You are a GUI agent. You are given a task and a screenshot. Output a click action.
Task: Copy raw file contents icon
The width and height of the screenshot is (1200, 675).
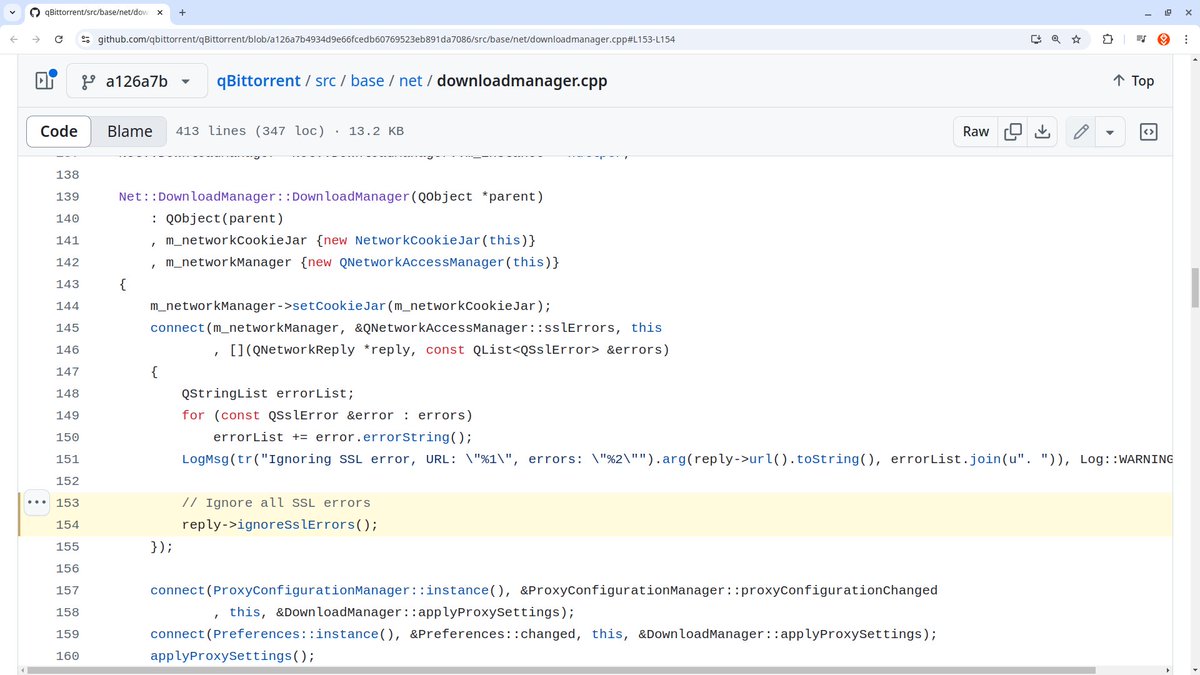pyautogui.click(x=1013, y=131)
